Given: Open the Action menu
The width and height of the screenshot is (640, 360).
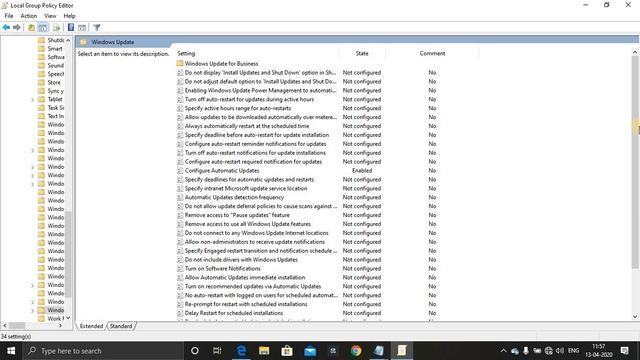Looking at the screenshot, I should [x=29, y=16].
